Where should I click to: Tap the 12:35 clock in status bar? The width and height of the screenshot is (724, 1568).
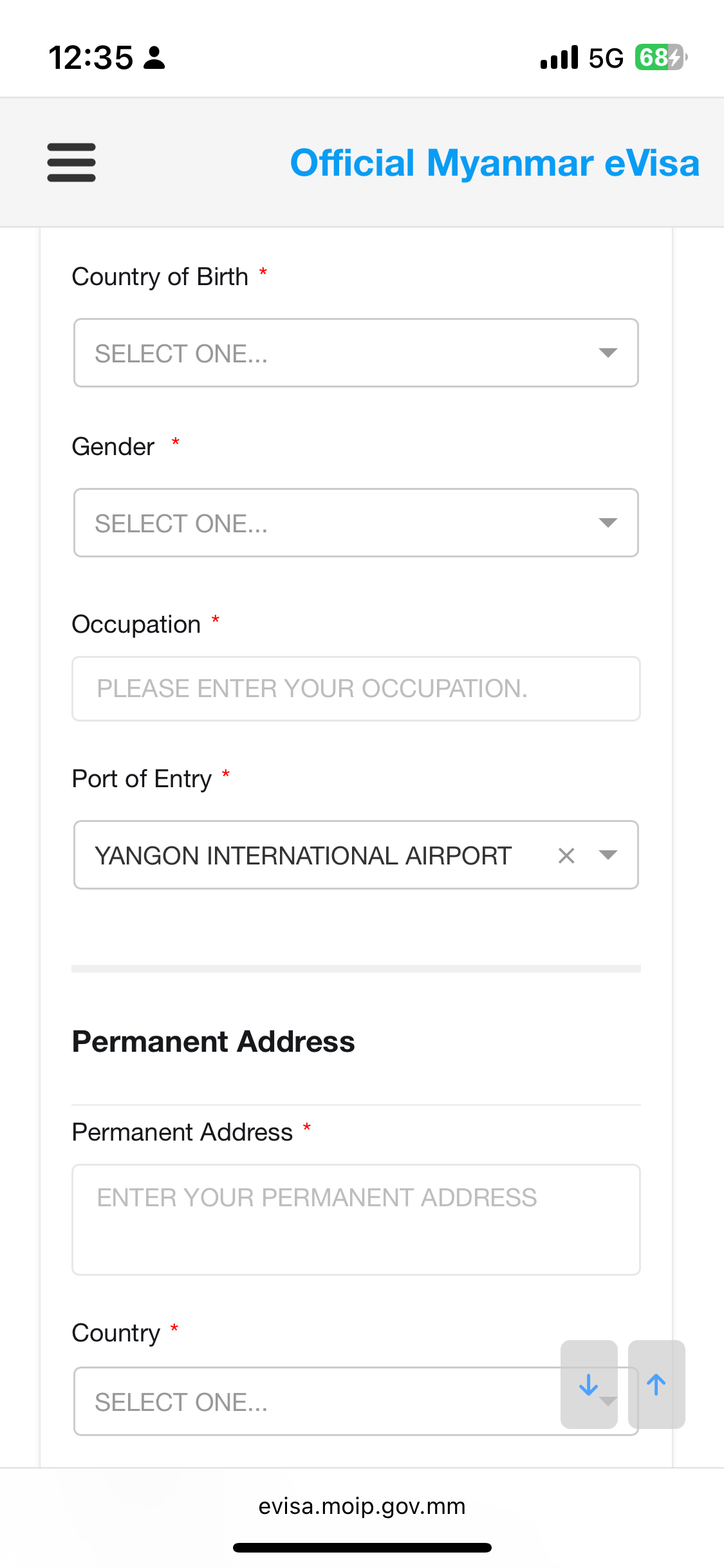tap(91, 58)
